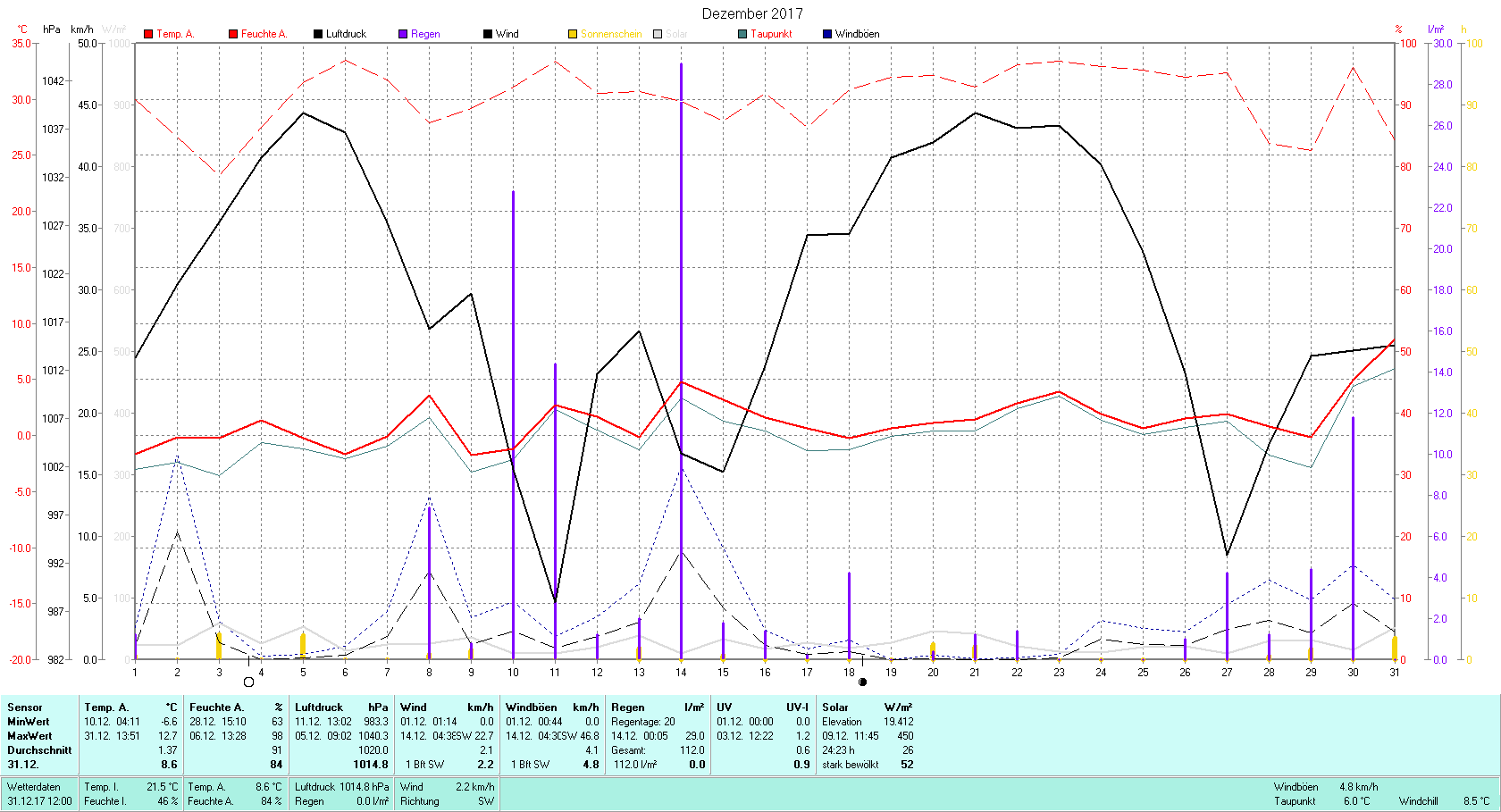The width and height of the screenshot is (1501, 812).
Task: Click the "4.8 km/h" gust value in the status bar
Action: pyautogui.click(x=1359, y=787)
